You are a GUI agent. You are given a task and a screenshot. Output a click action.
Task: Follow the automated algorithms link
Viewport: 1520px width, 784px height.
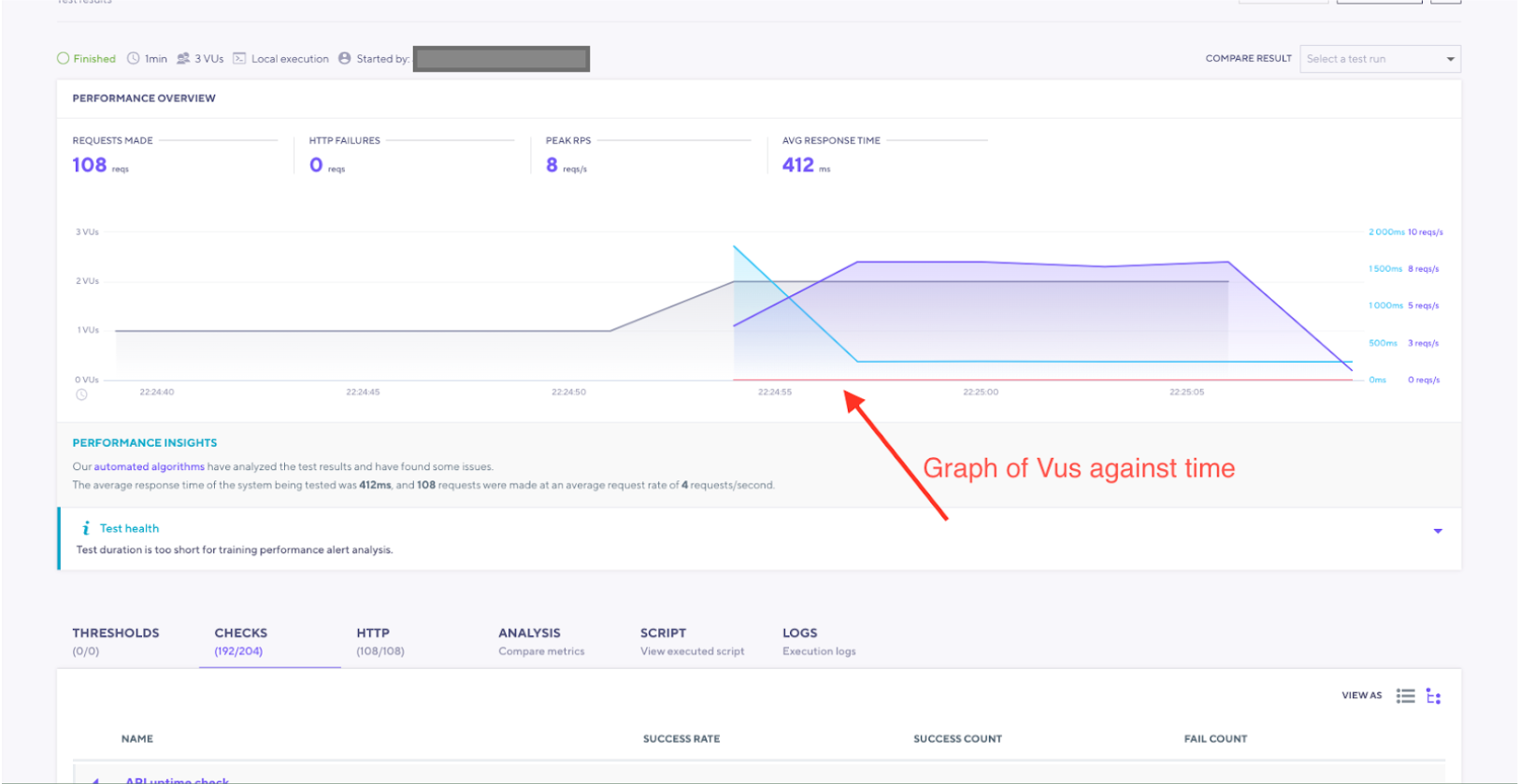[x=149, y=466]
